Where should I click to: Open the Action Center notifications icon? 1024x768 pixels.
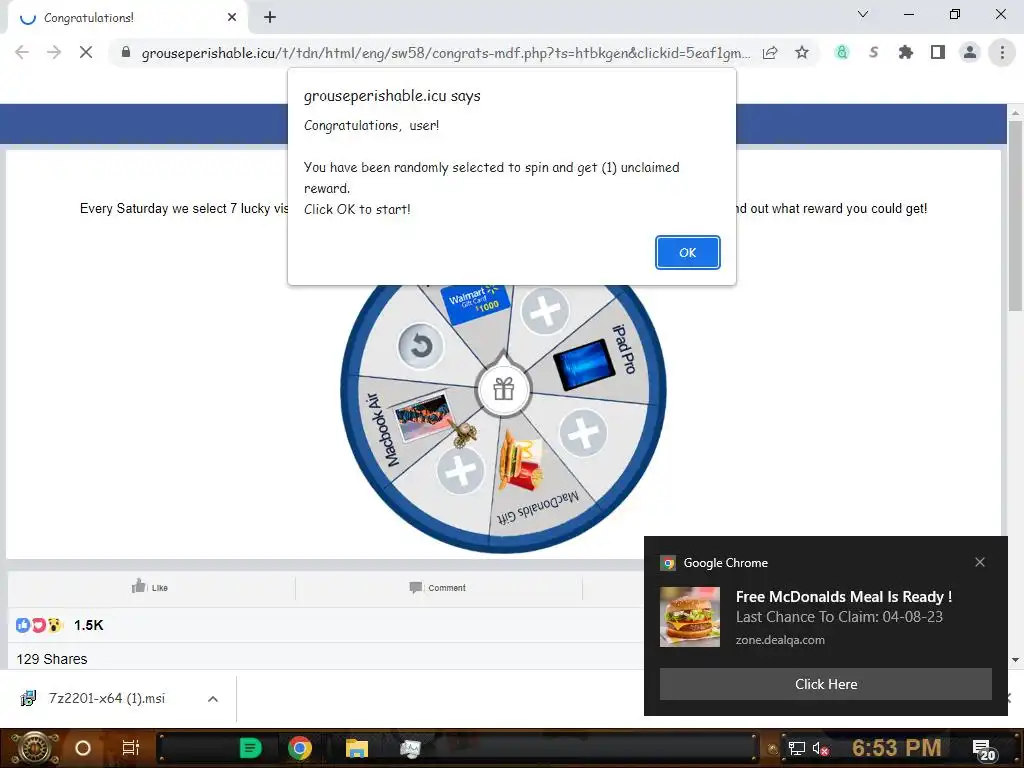click(x=984, y=750)
